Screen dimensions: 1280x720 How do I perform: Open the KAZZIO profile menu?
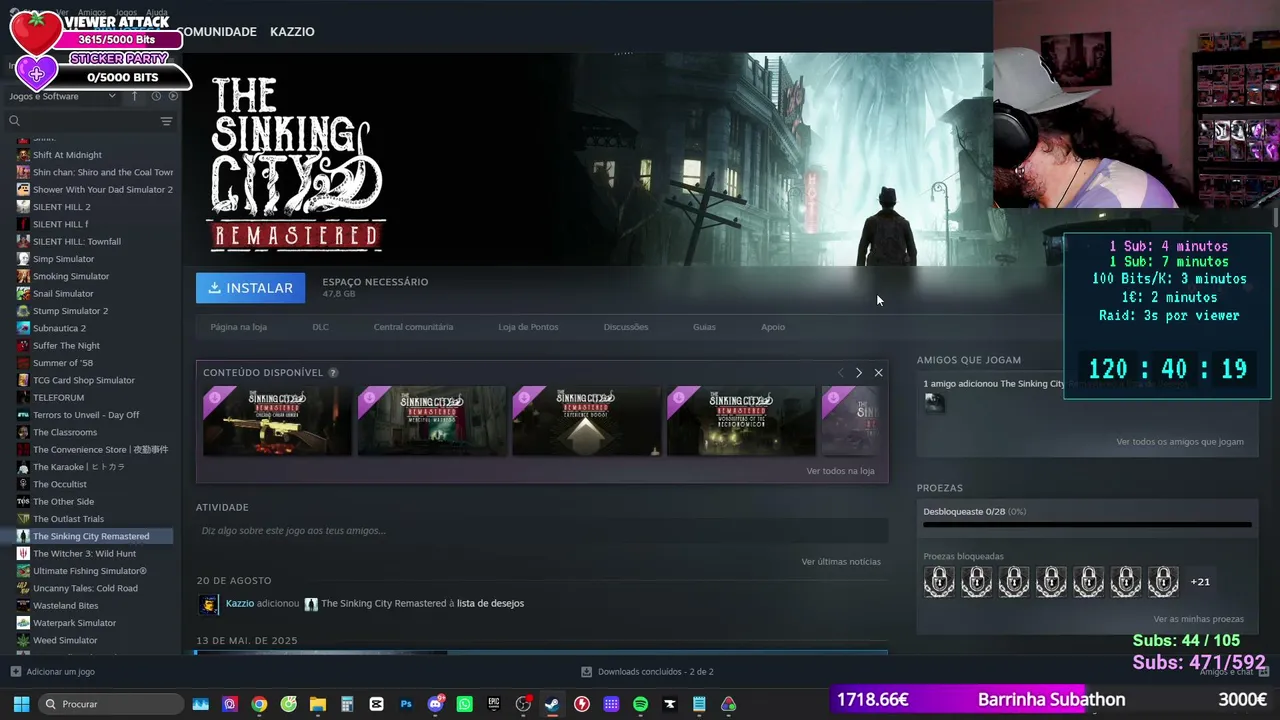point(292,32)
